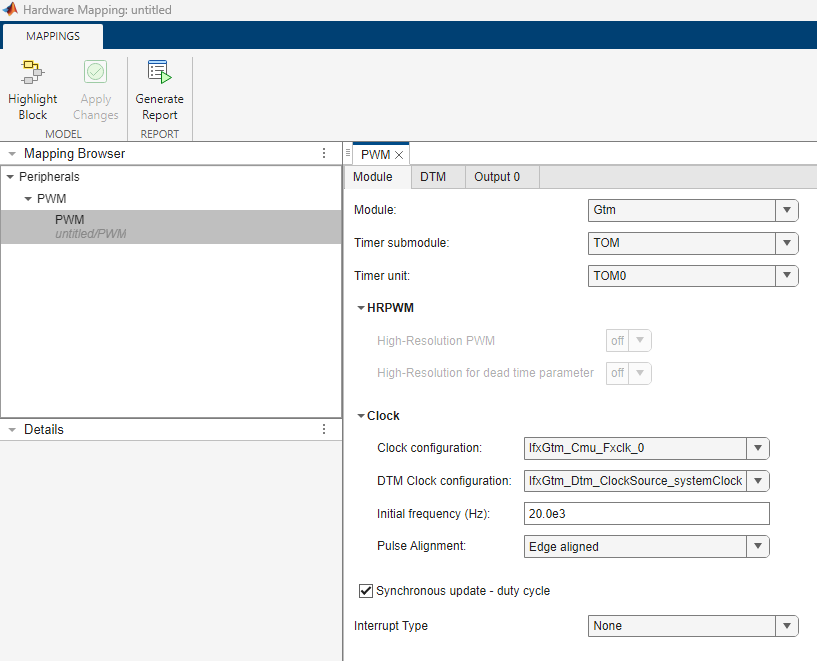Toggle Synchronous update duty cycle checkbox
This screenshot has width=817, height=661.
[x=366, y=591]
